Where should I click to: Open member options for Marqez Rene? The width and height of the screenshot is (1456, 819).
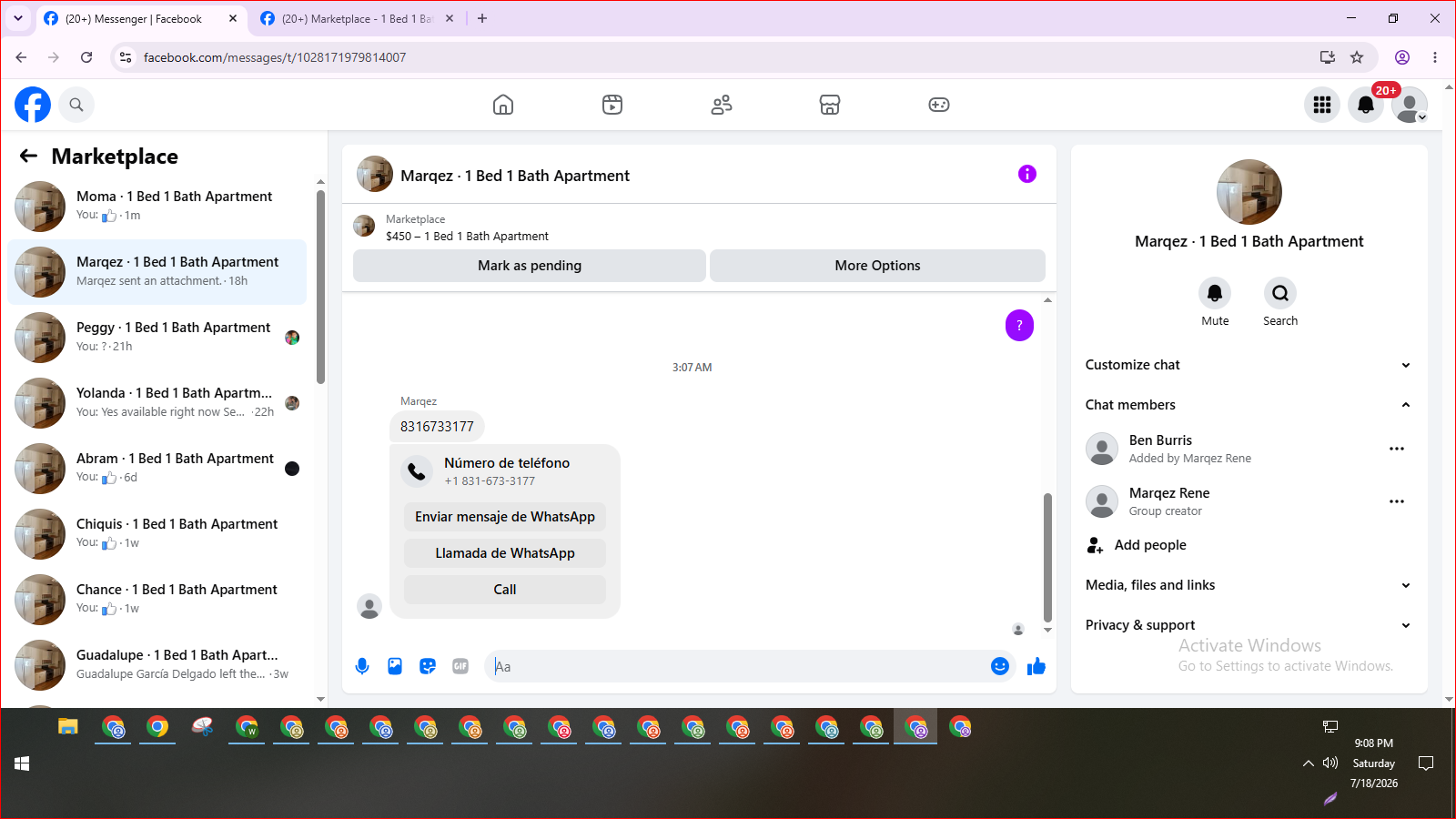tap(1397, 501)
